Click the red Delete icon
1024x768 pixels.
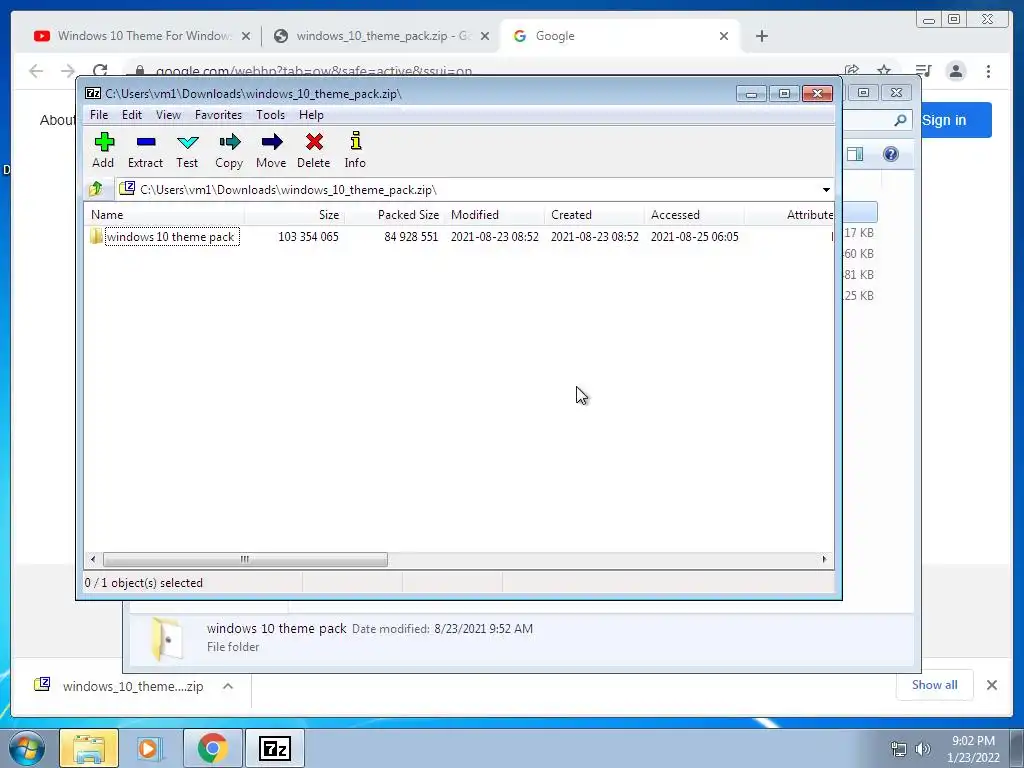tap(313, 151)
